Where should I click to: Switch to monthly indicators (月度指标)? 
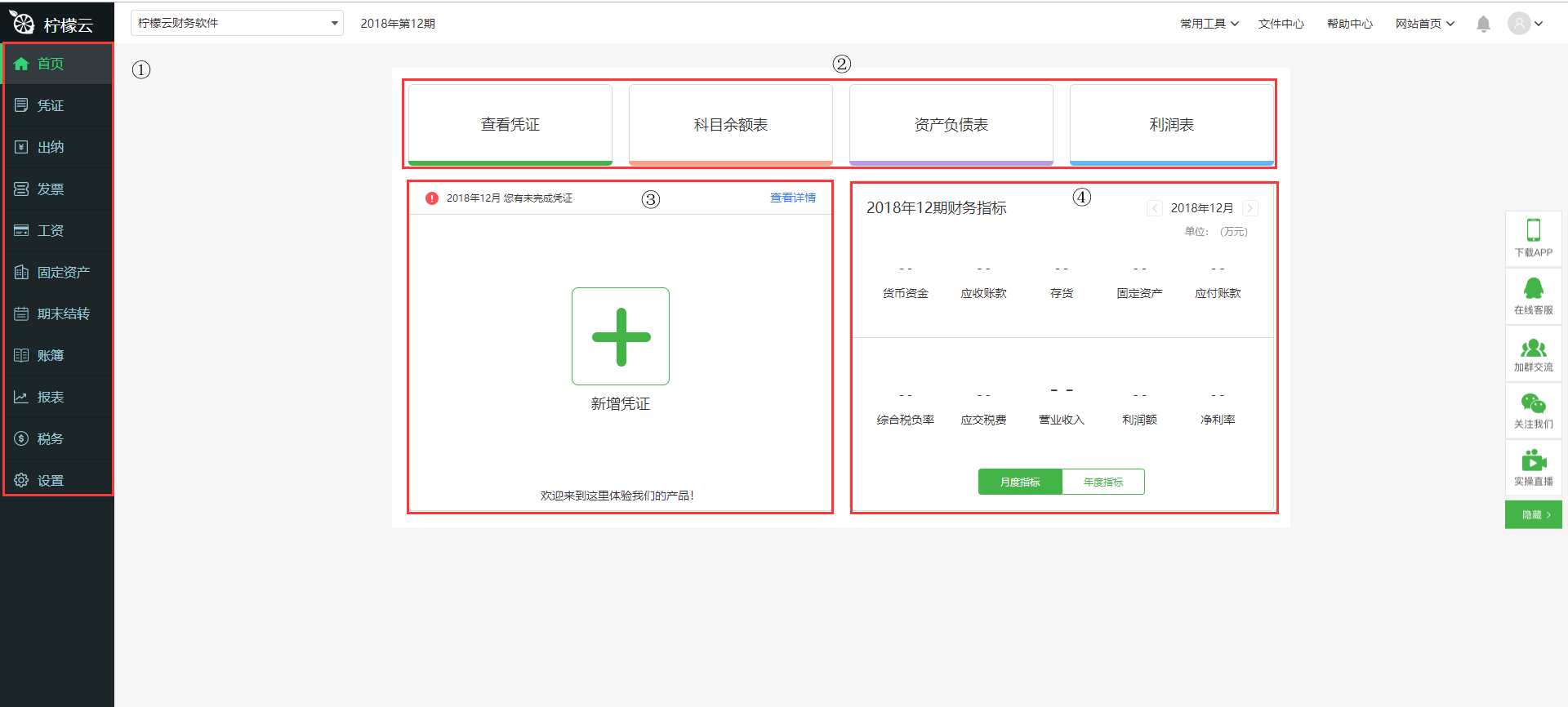click(x=1020, y=482)
